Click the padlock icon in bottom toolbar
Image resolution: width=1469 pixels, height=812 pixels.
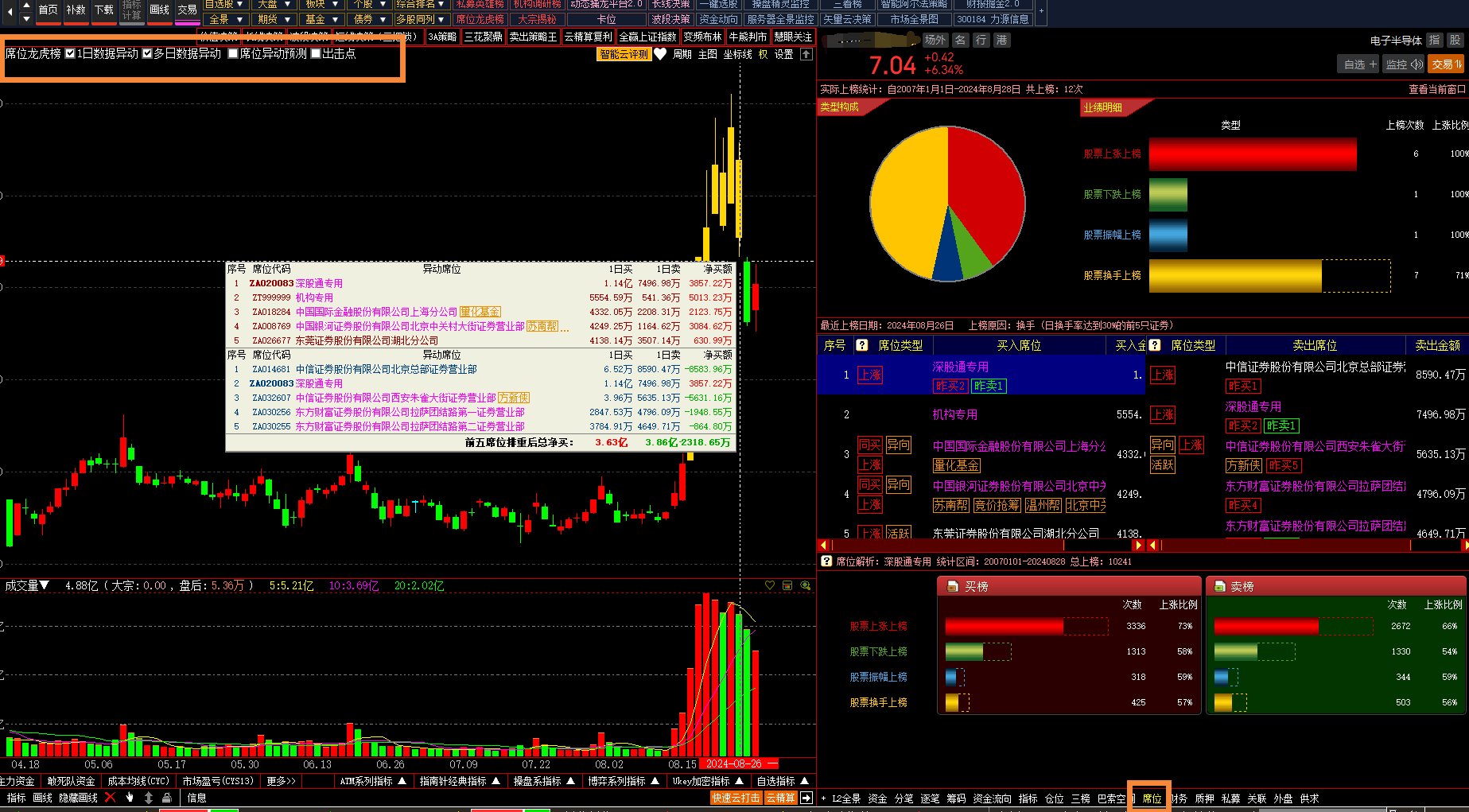coord(167,798)
